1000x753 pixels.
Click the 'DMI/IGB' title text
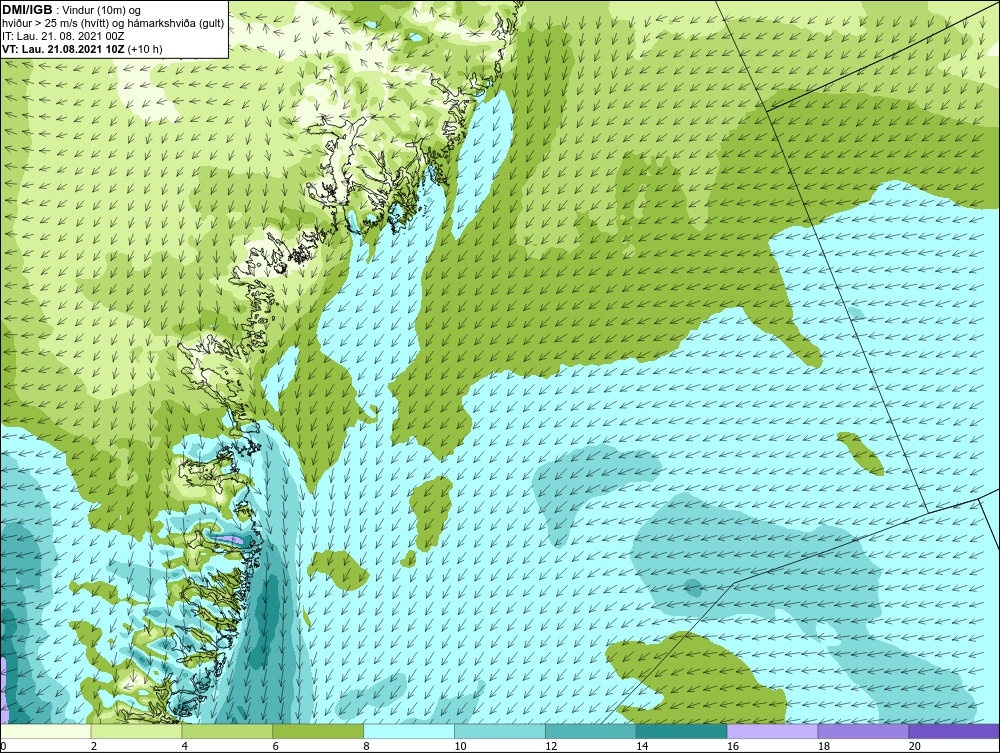[x=27, y=10]
